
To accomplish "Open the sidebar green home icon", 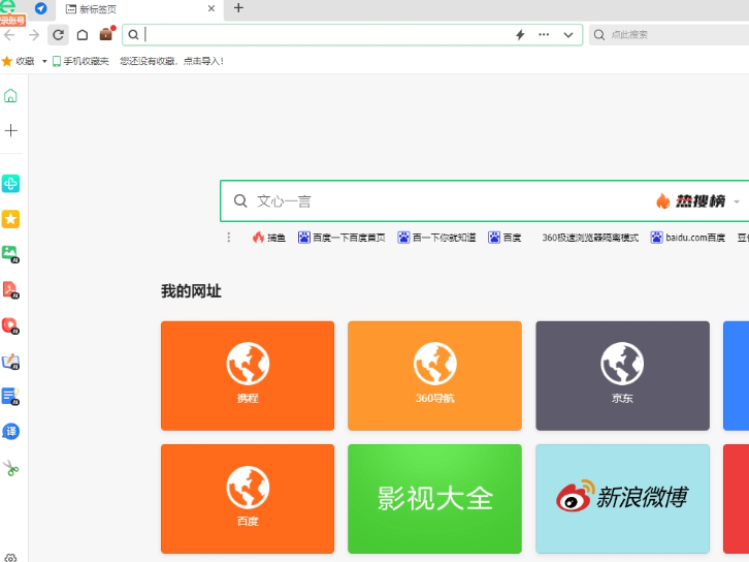I will point(11,96).
